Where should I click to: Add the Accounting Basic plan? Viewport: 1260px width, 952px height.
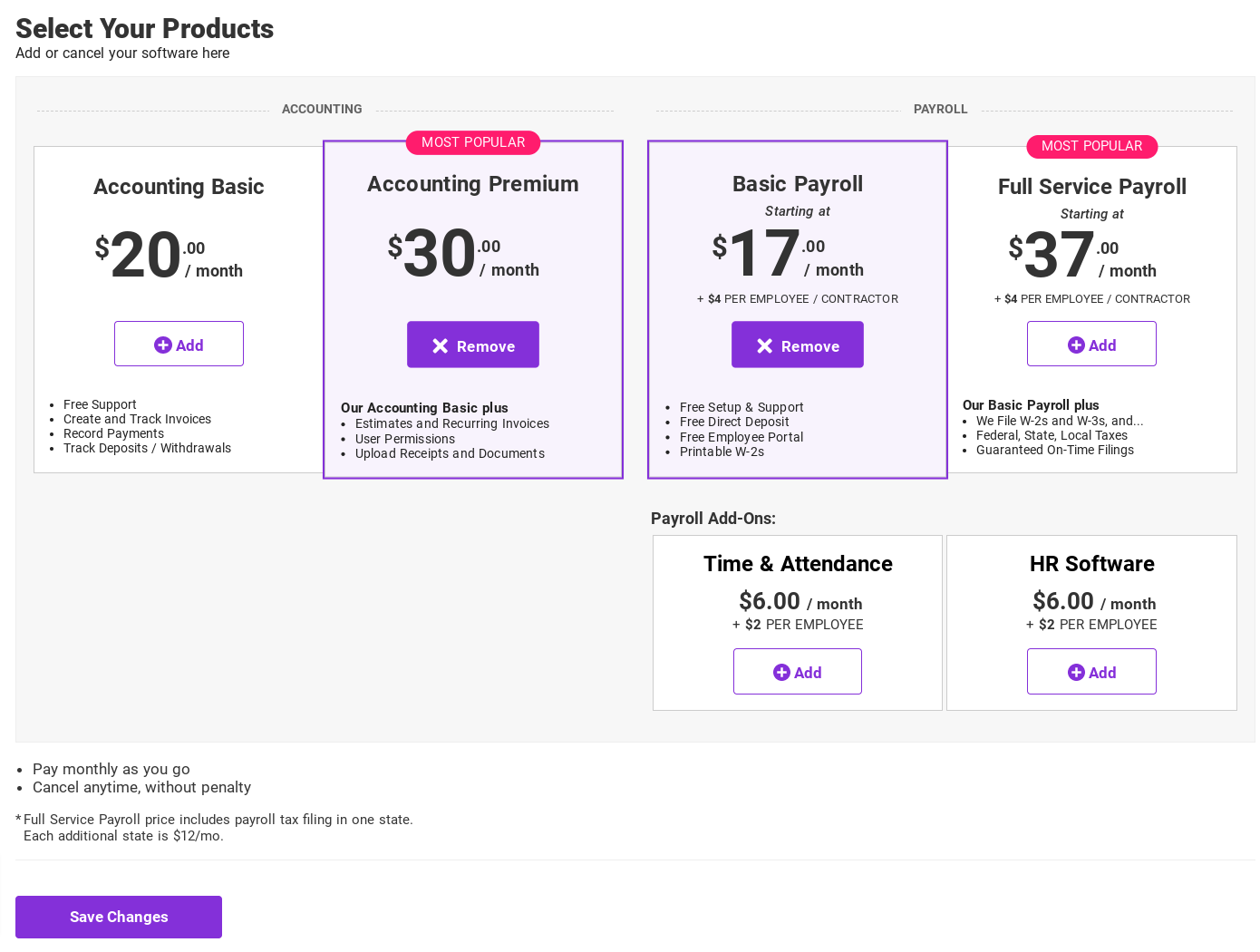point(179,345)
